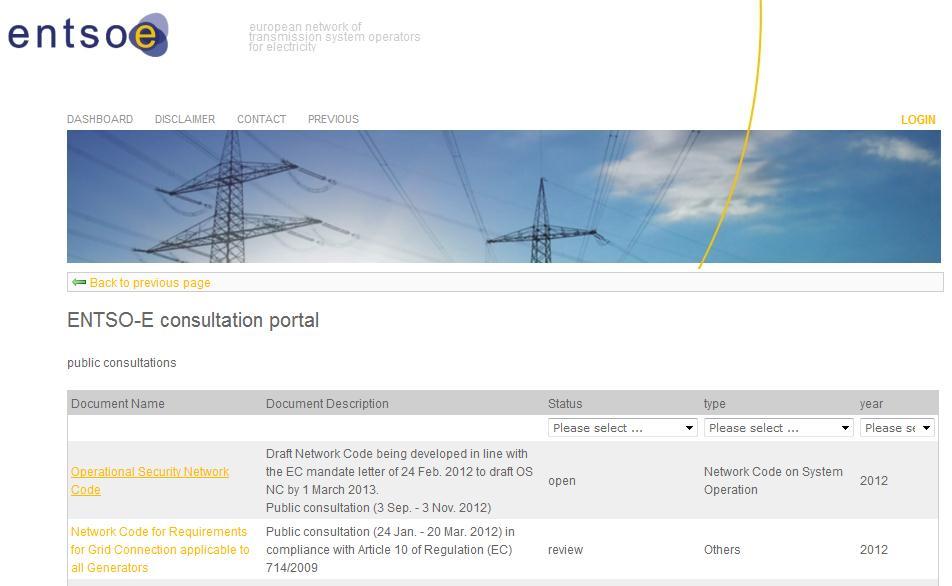
Task: Click the ENTSO-E logo
Action: point(87,35)
